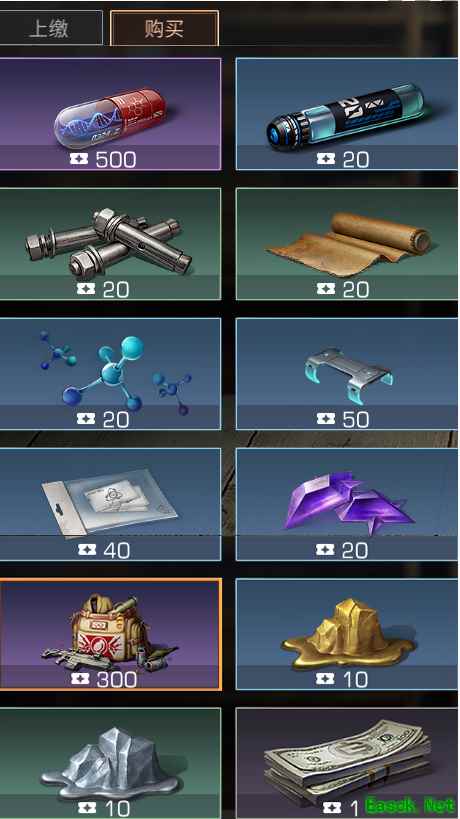Choose the blue energy tube item
The width and height of the screenshot is (460, 819).
(347, 114)
